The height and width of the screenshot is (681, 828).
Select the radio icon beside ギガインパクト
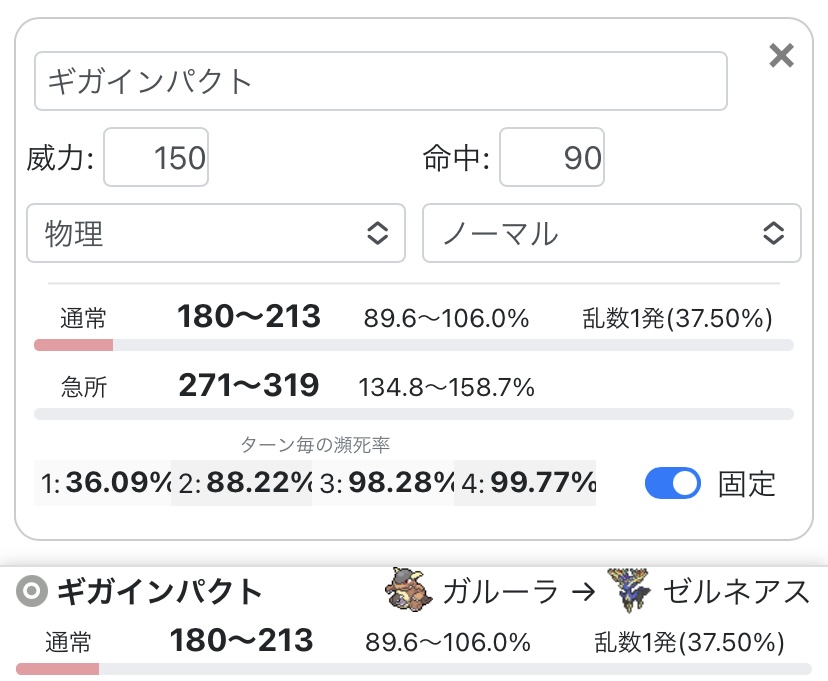32,592
